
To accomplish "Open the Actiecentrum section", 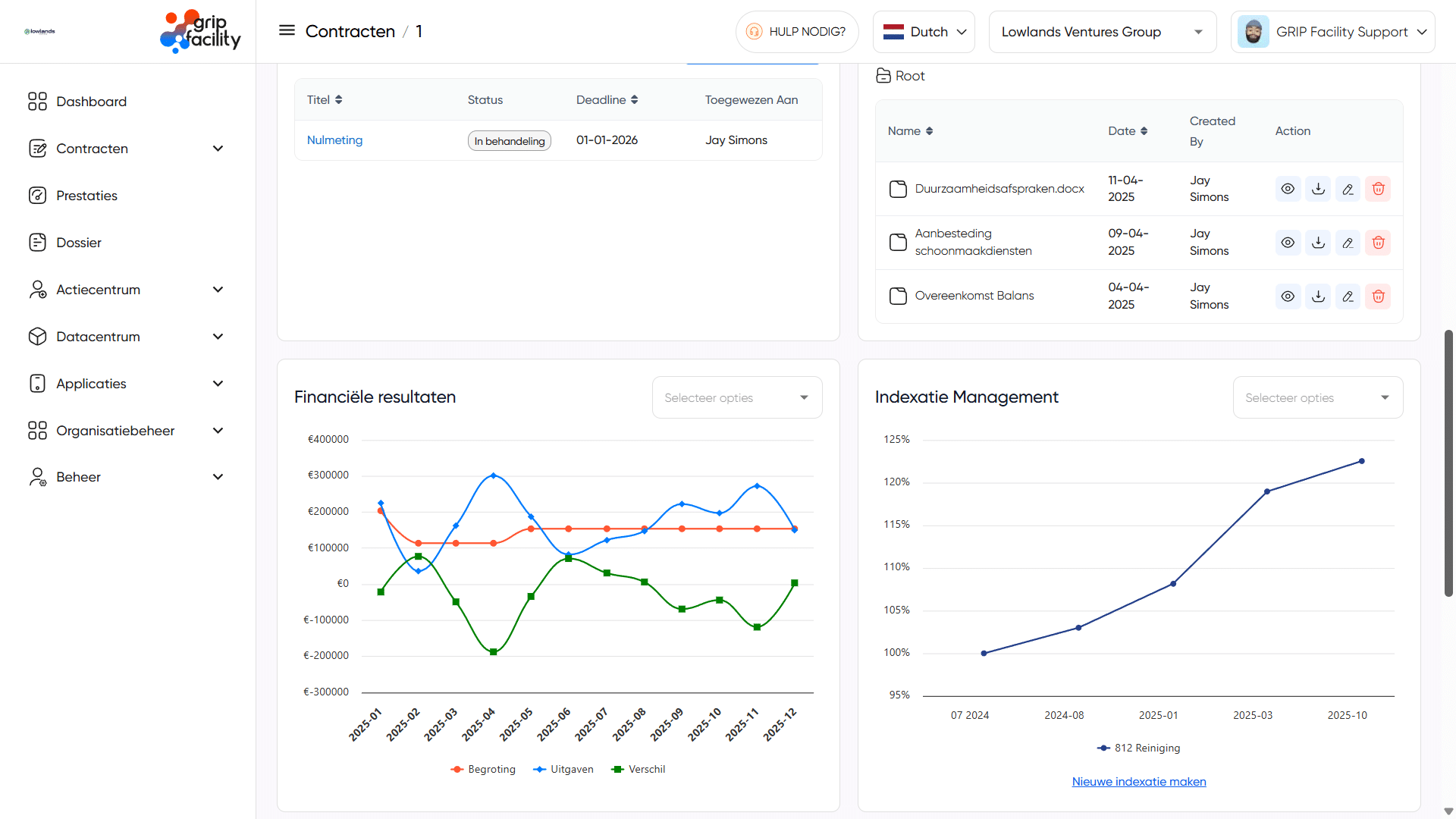I will tap(98, 289).
